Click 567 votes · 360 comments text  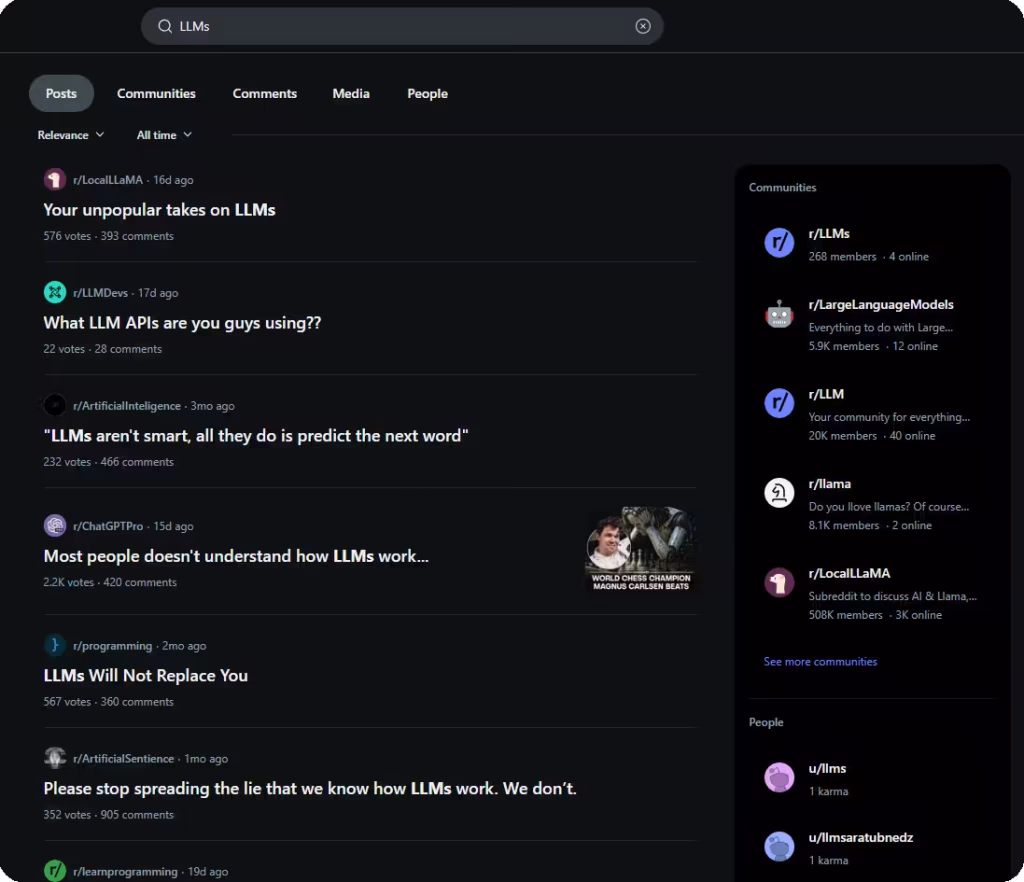coord(108,702)
